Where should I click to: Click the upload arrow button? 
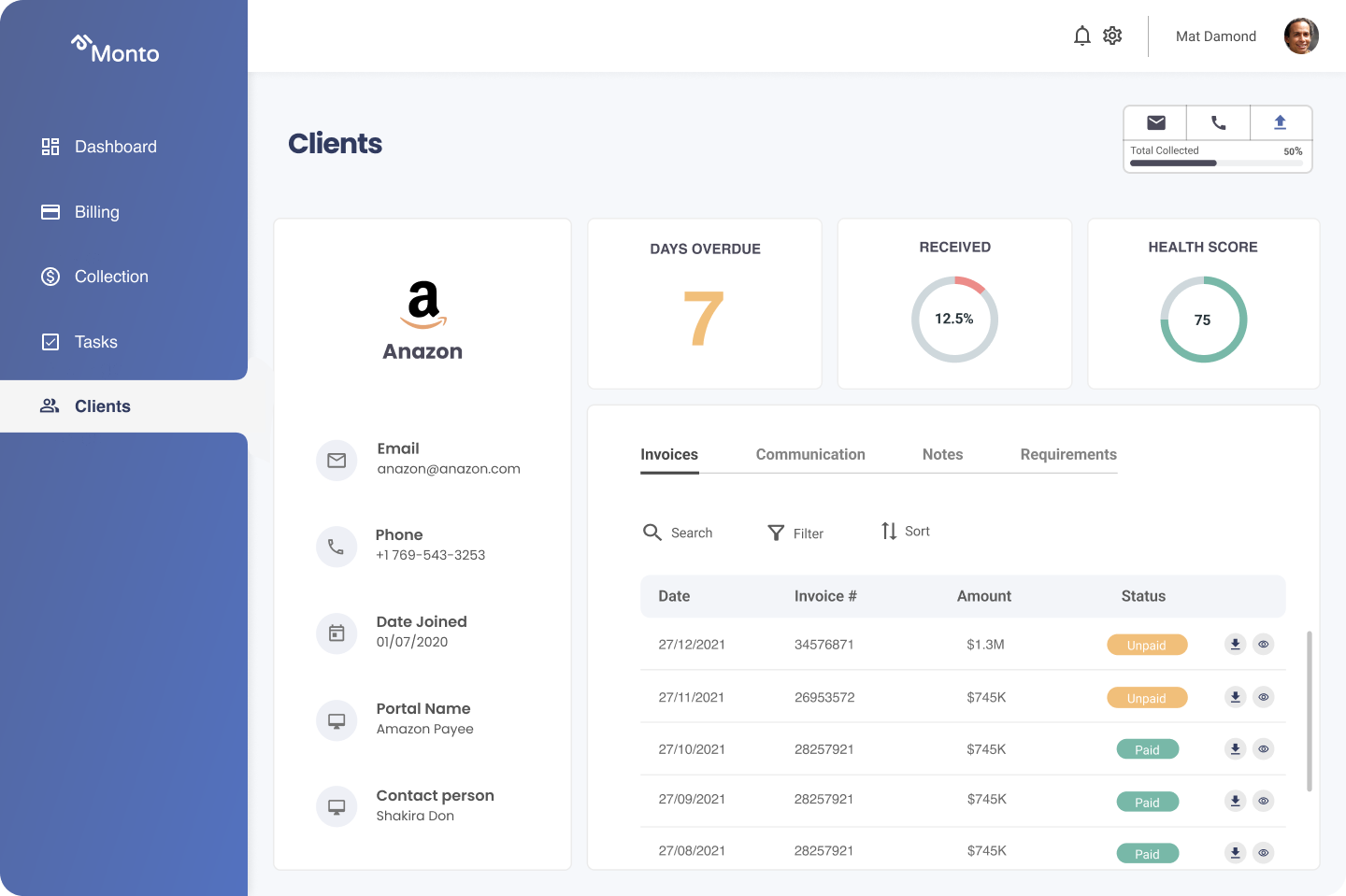[x=1281, y=122]
